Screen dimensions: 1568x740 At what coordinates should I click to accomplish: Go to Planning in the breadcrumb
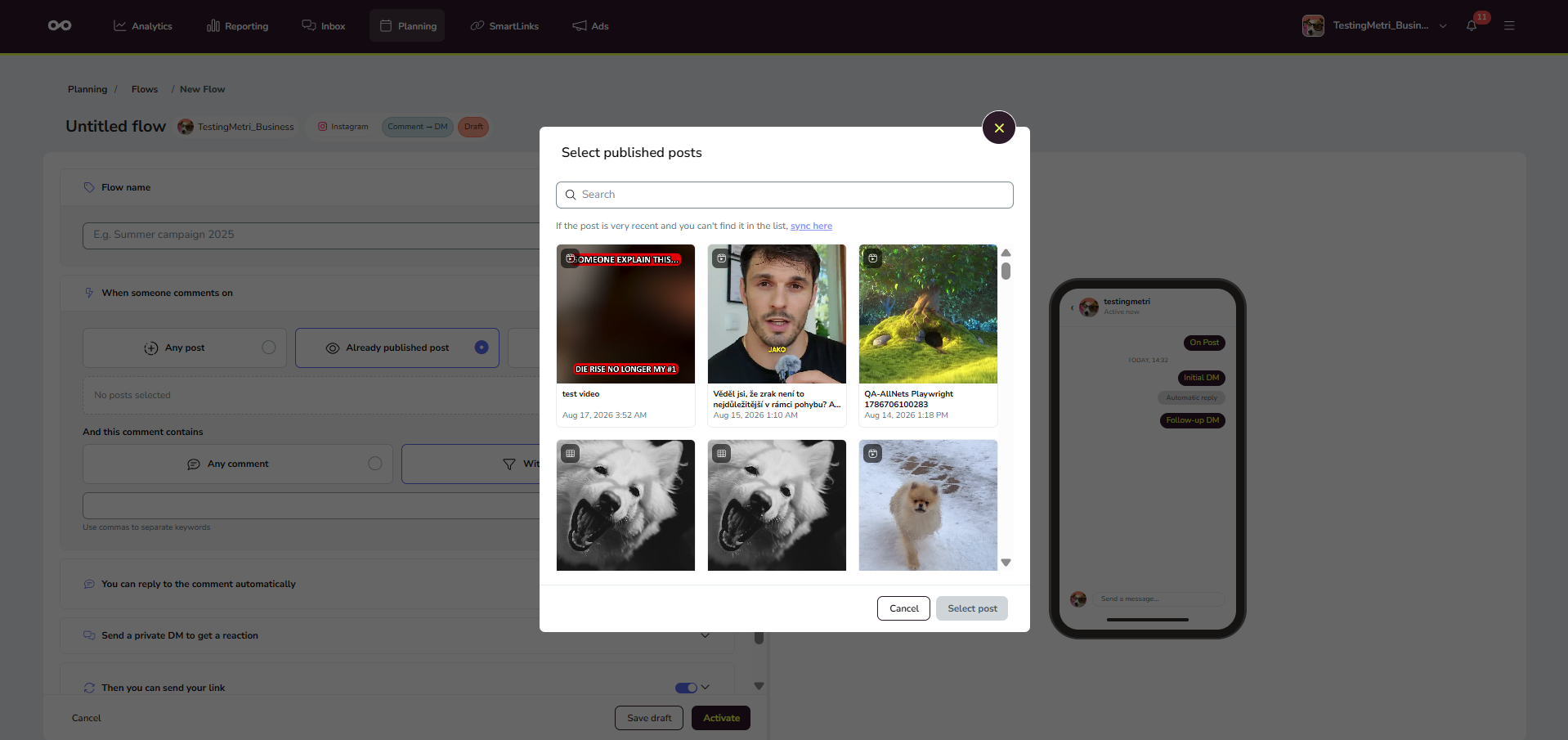[x=87, y=89]
